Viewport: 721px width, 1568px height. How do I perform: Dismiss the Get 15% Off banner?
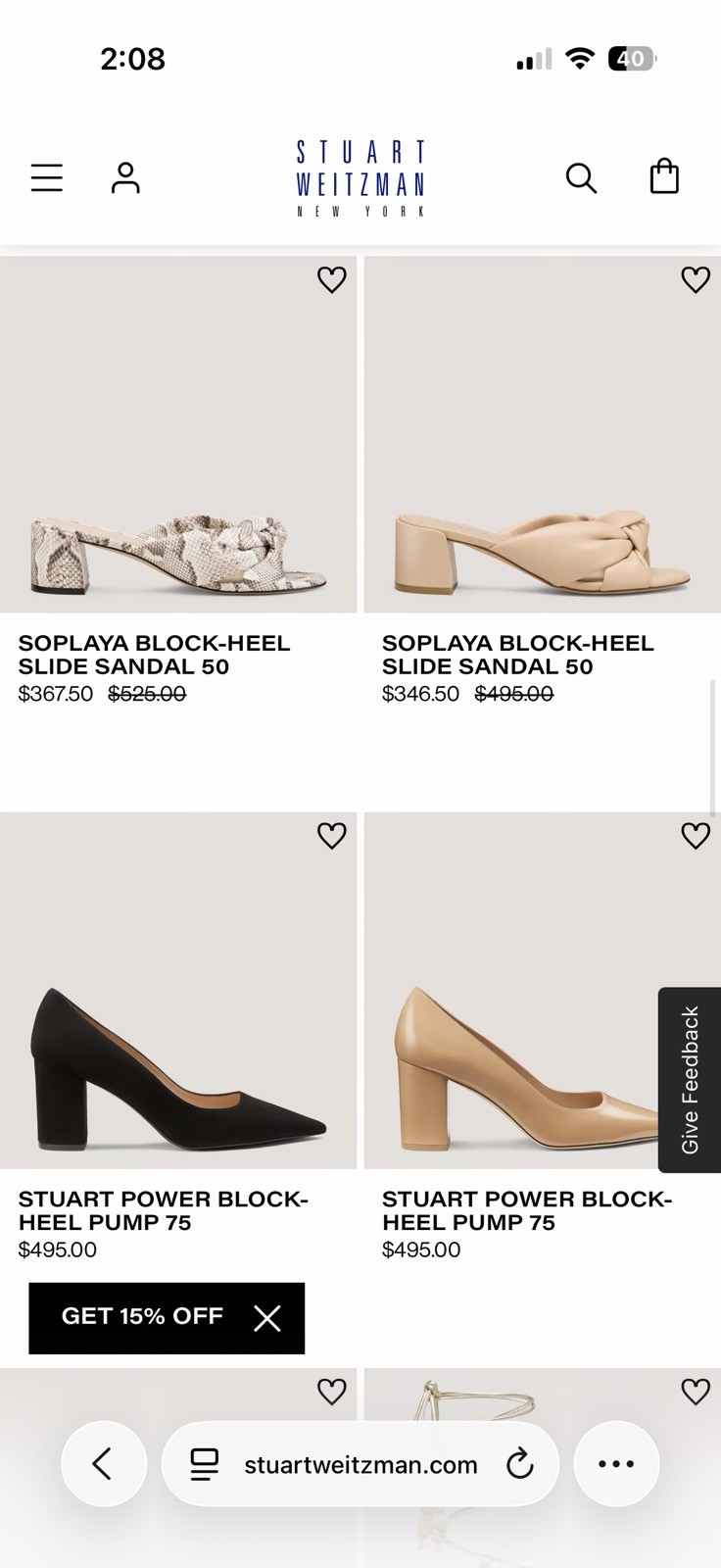pyautogui.click(x=267, y=1318)
